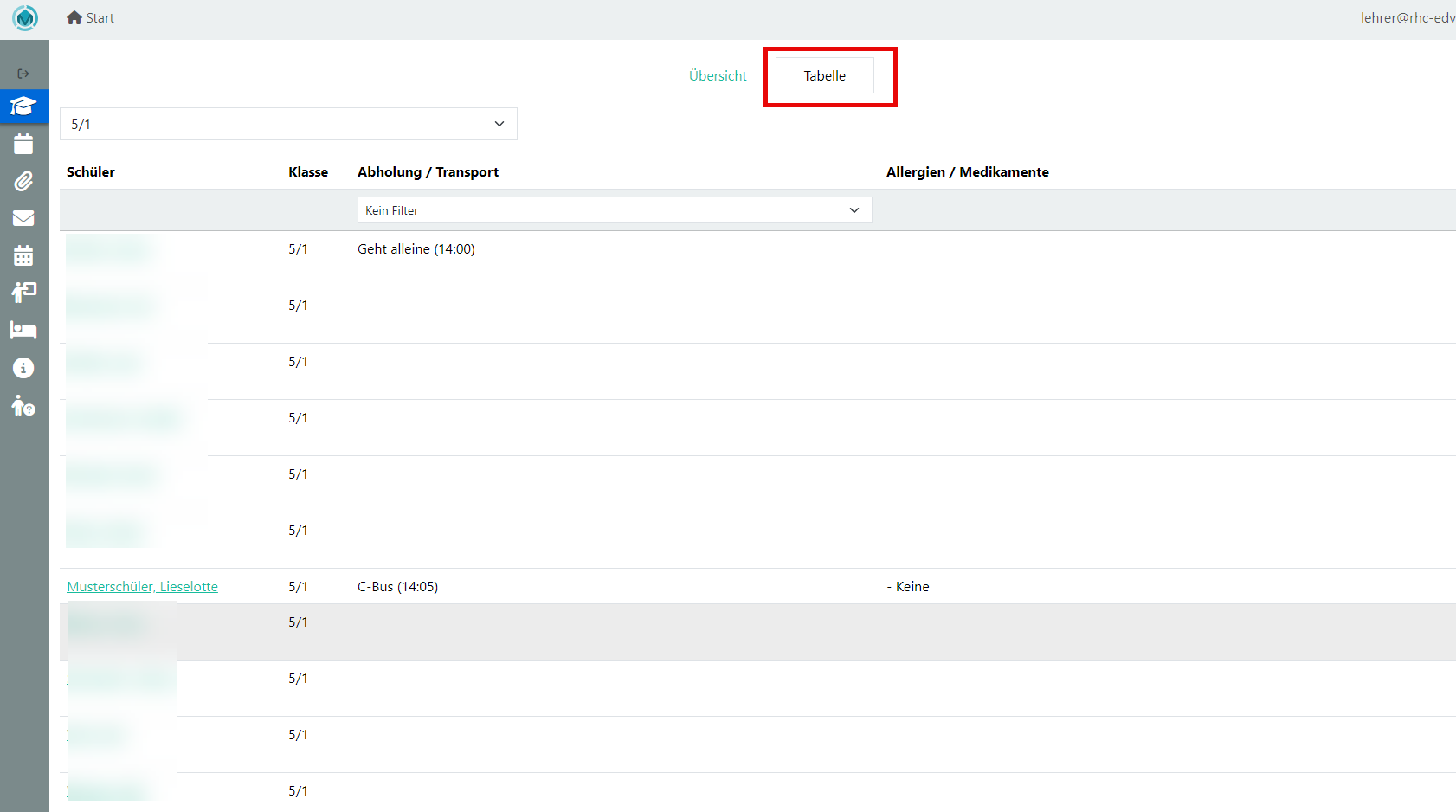The width and height of the screenshot is (1456, 812).
Task: Click the 5/1 class cell in Lieselotte's row
Action: pos(298,586)
